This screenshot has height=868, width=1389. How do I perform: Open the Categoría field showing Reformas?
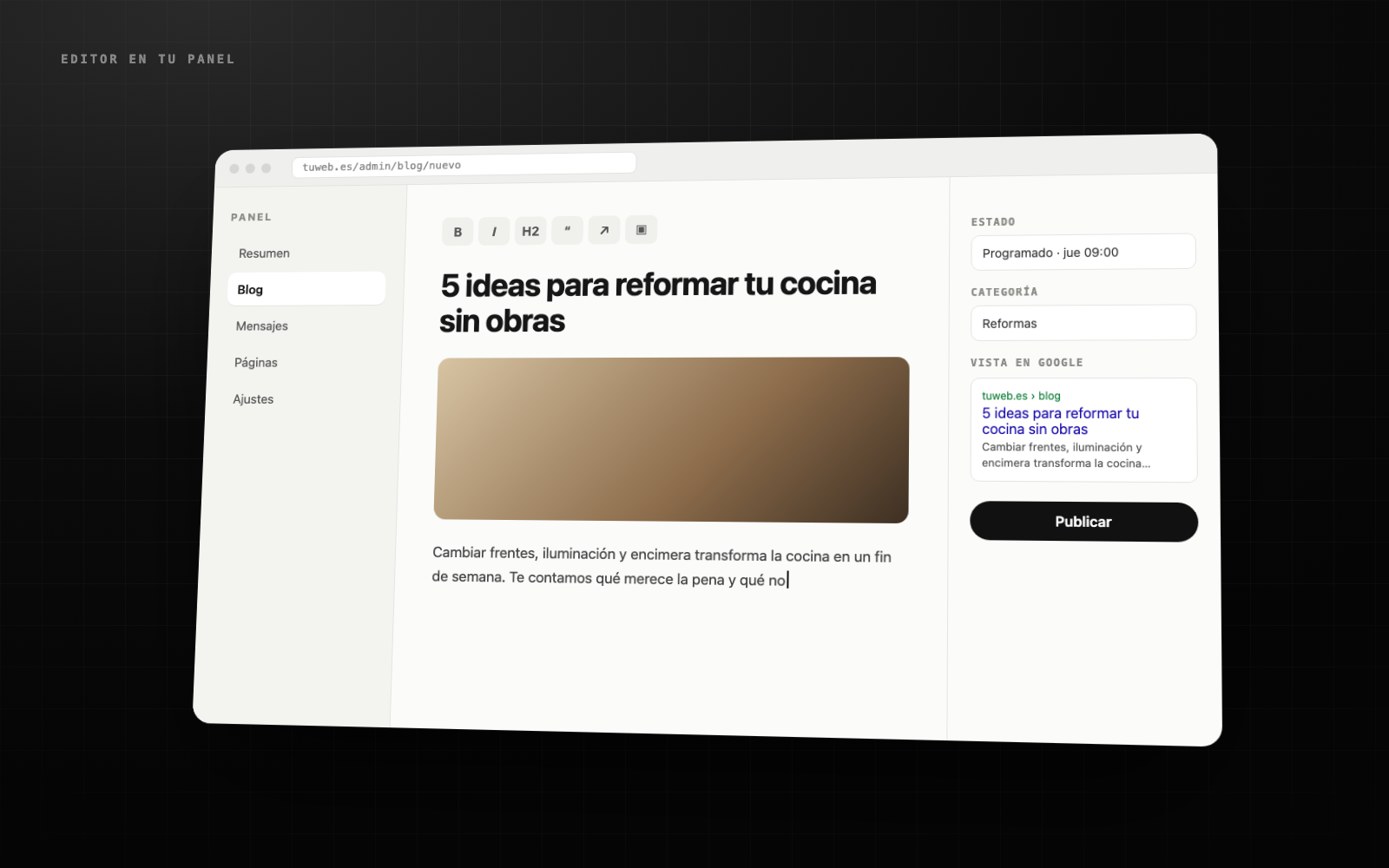(x=1083, y=323)
